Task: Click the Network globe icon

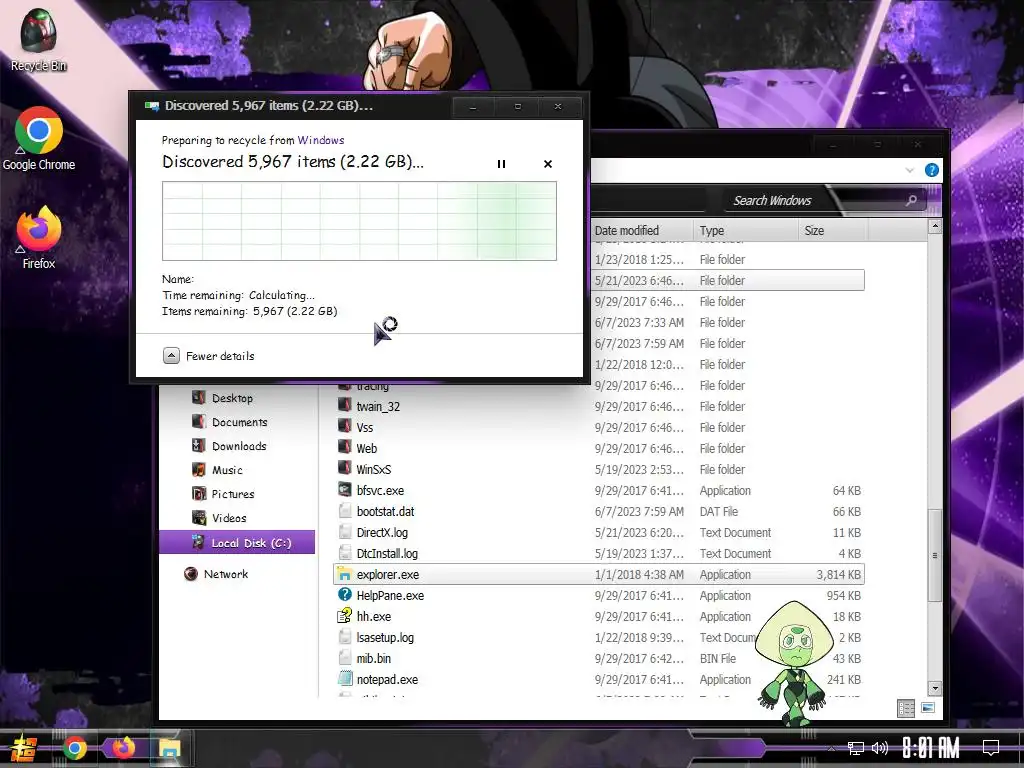Action: coord(191,574)
